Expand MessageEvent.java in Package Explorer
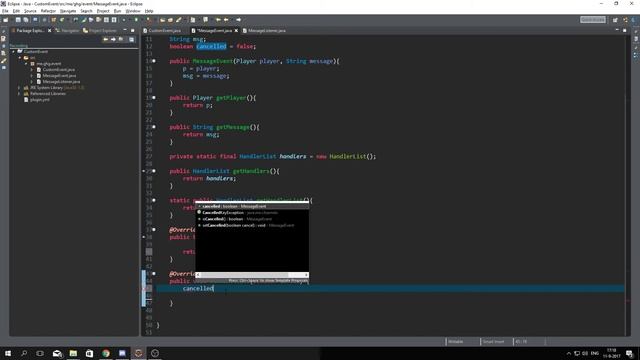The width and height of the screenshot is (640, 360). (x=32, y=76)
